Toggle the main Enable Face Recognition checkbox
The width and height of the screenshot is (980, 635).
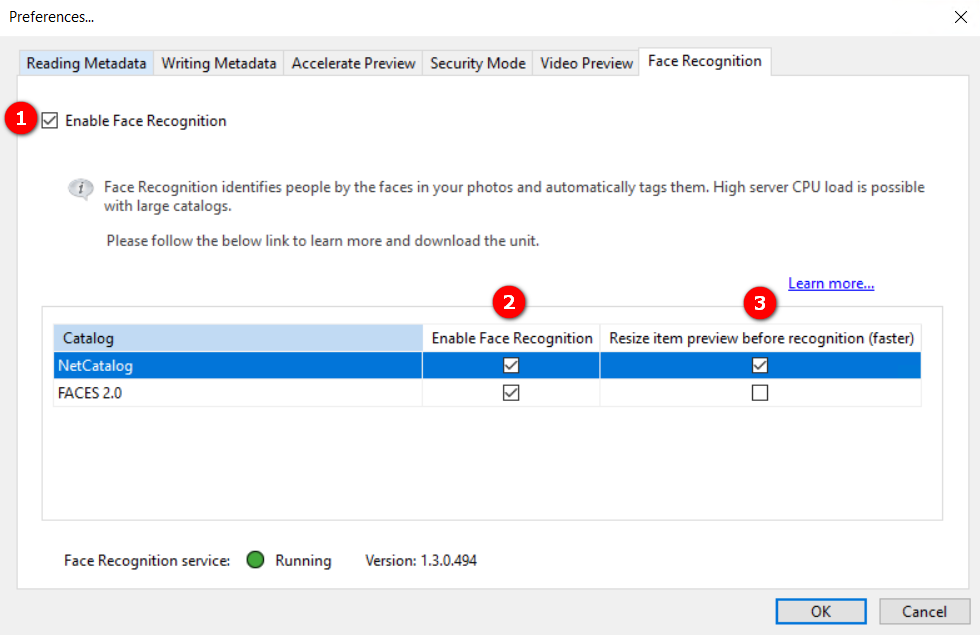50,121
